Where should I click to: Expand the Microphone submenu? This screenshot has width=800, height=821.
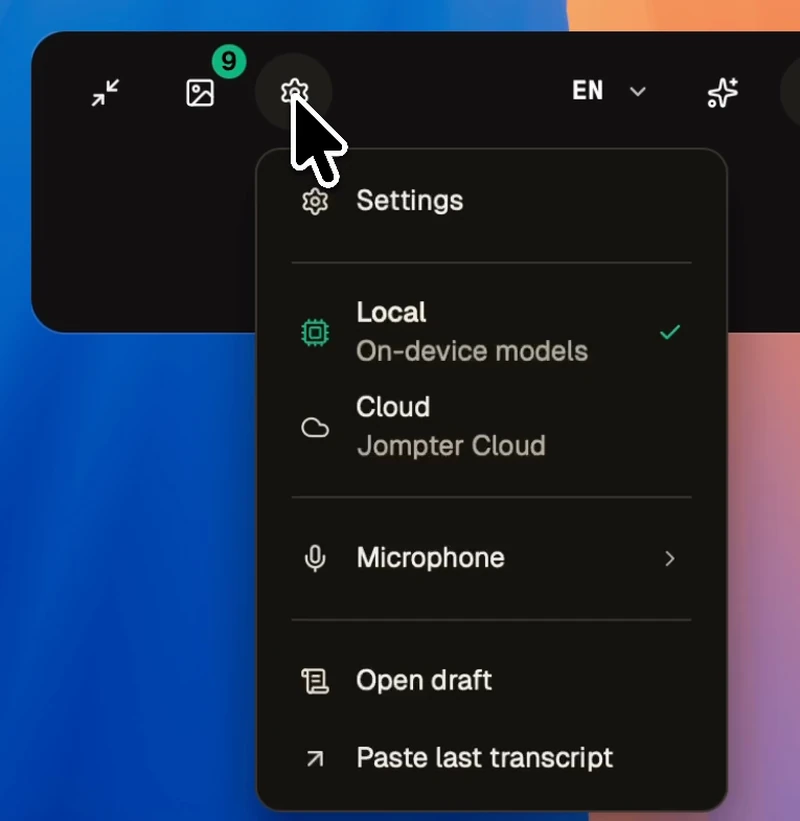[x=491, y=558]
